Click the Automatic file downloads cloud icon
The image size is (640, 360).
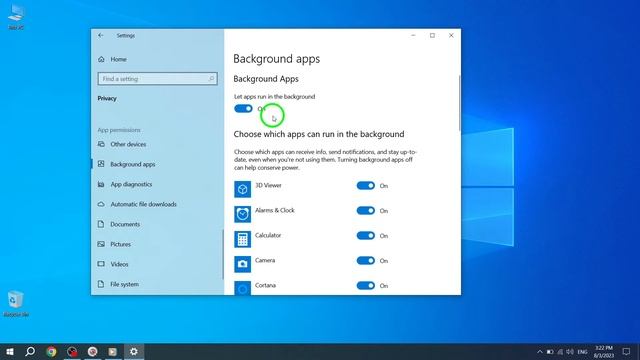(101, 204)
